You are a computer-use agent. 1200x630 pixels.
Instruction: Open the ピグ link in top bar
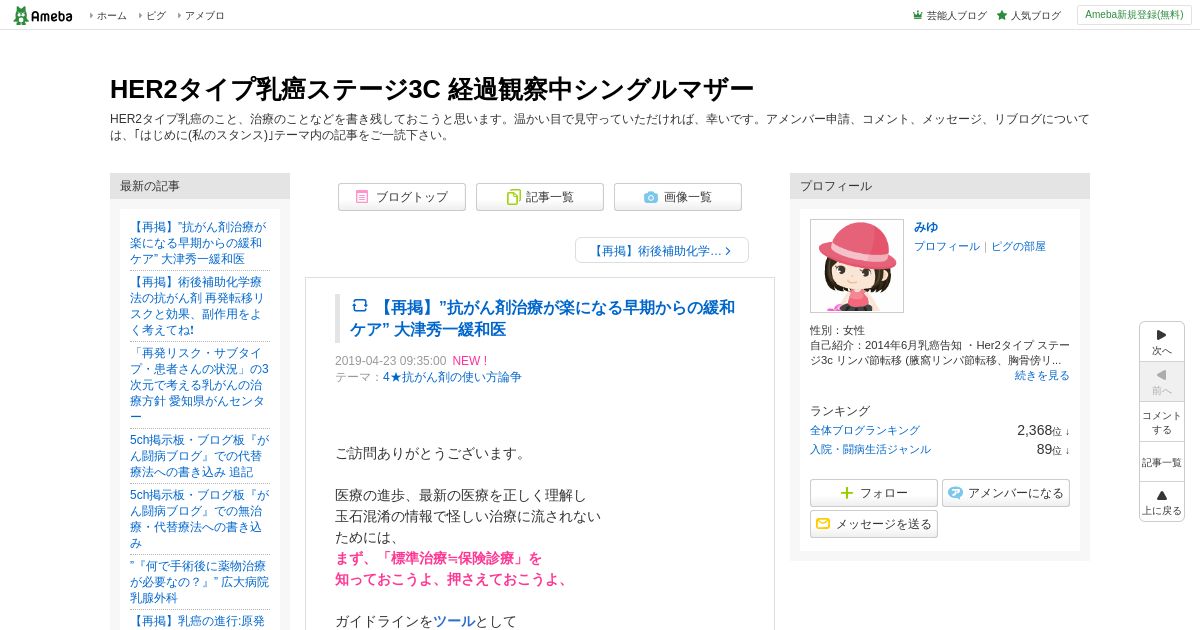(x=155, y=16)
